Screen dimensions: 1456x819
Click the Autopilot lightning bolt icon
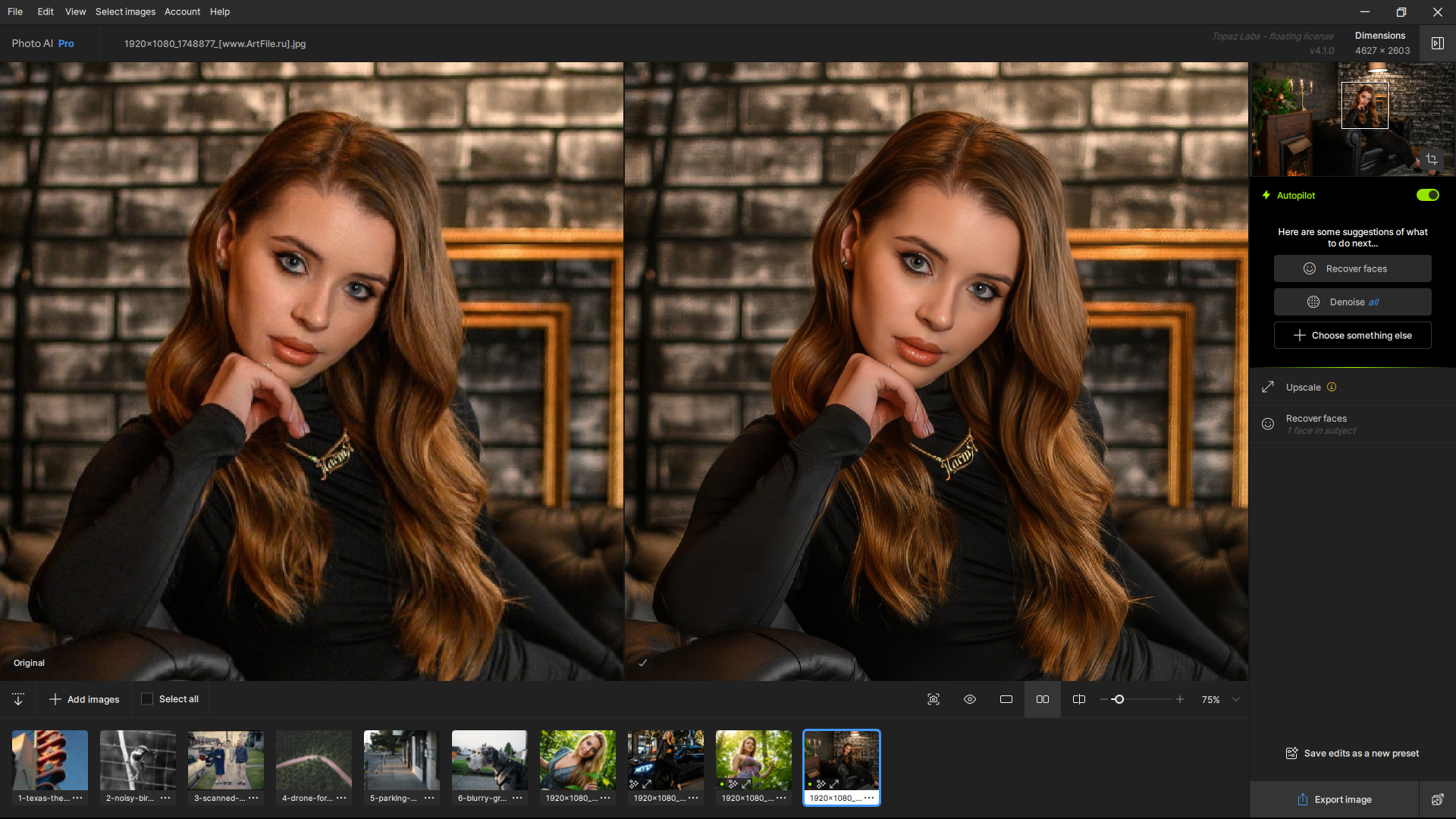point(1266,195)
